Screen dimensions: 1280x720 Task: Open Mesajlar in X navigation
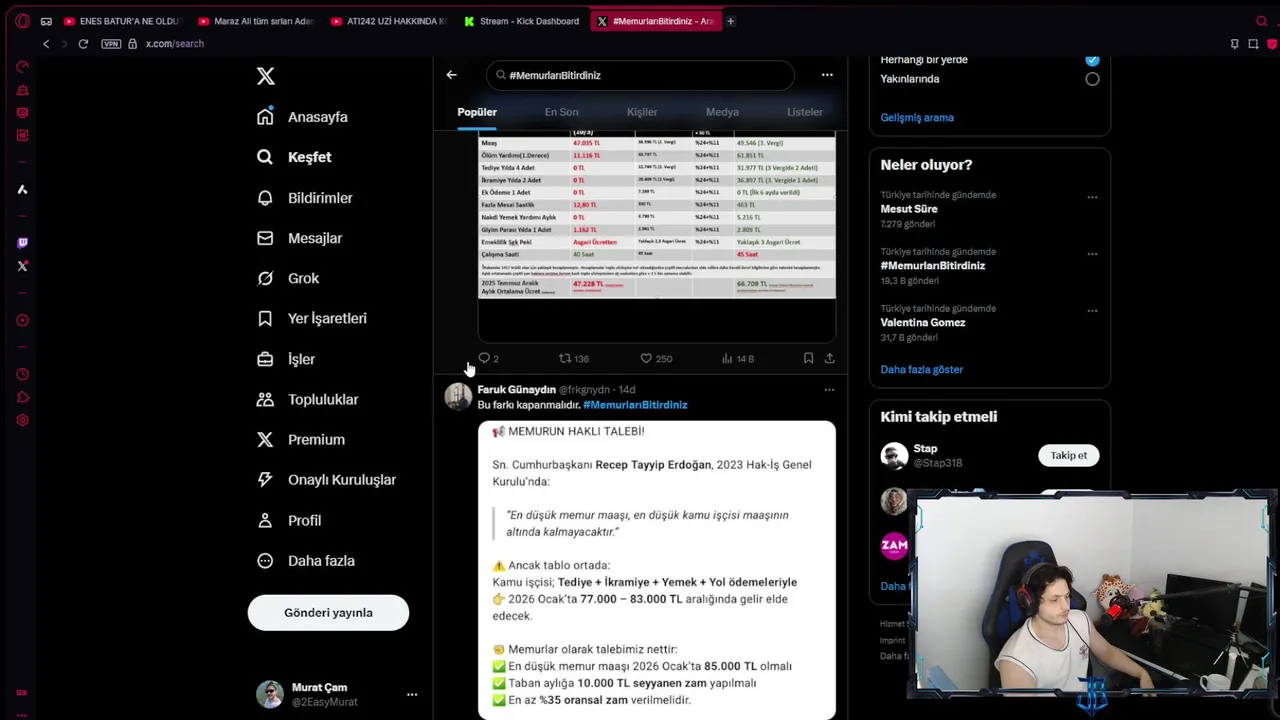pos(300,238)
